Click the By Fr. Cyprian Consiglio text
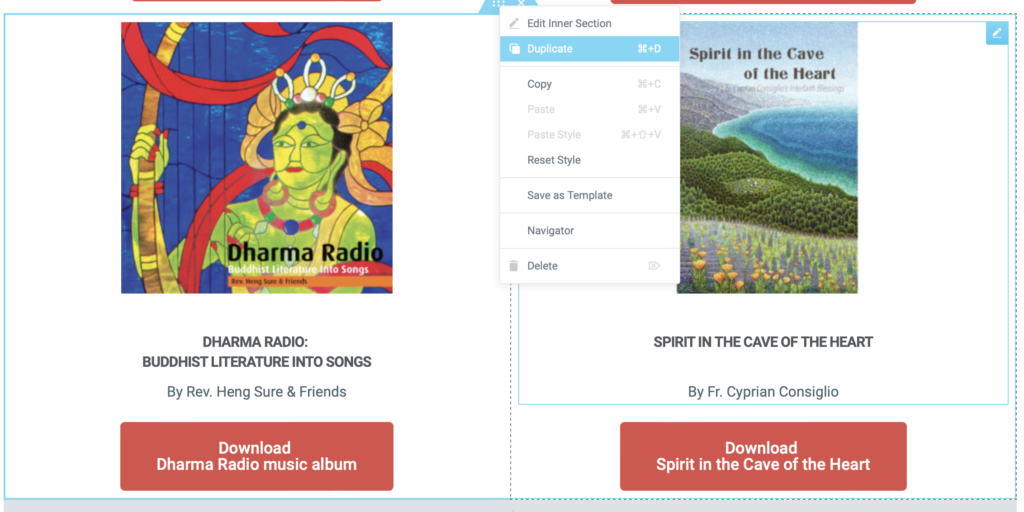 click(x=763, y=392)
